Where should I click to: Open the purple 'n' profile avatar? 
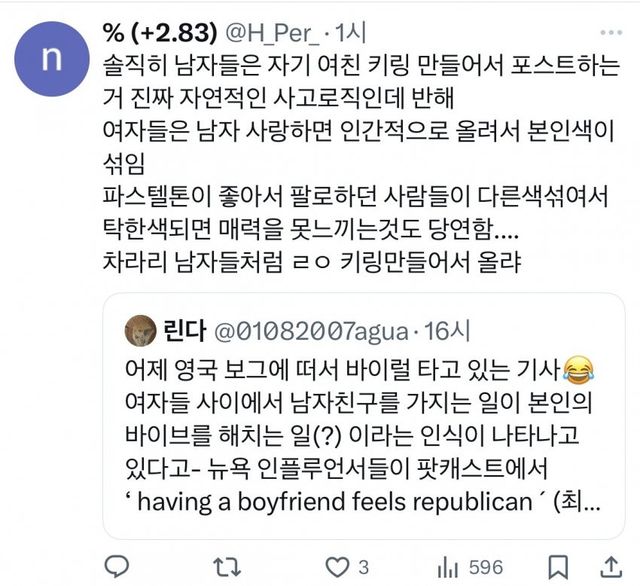pyautogui.click(x=49, y=57)
